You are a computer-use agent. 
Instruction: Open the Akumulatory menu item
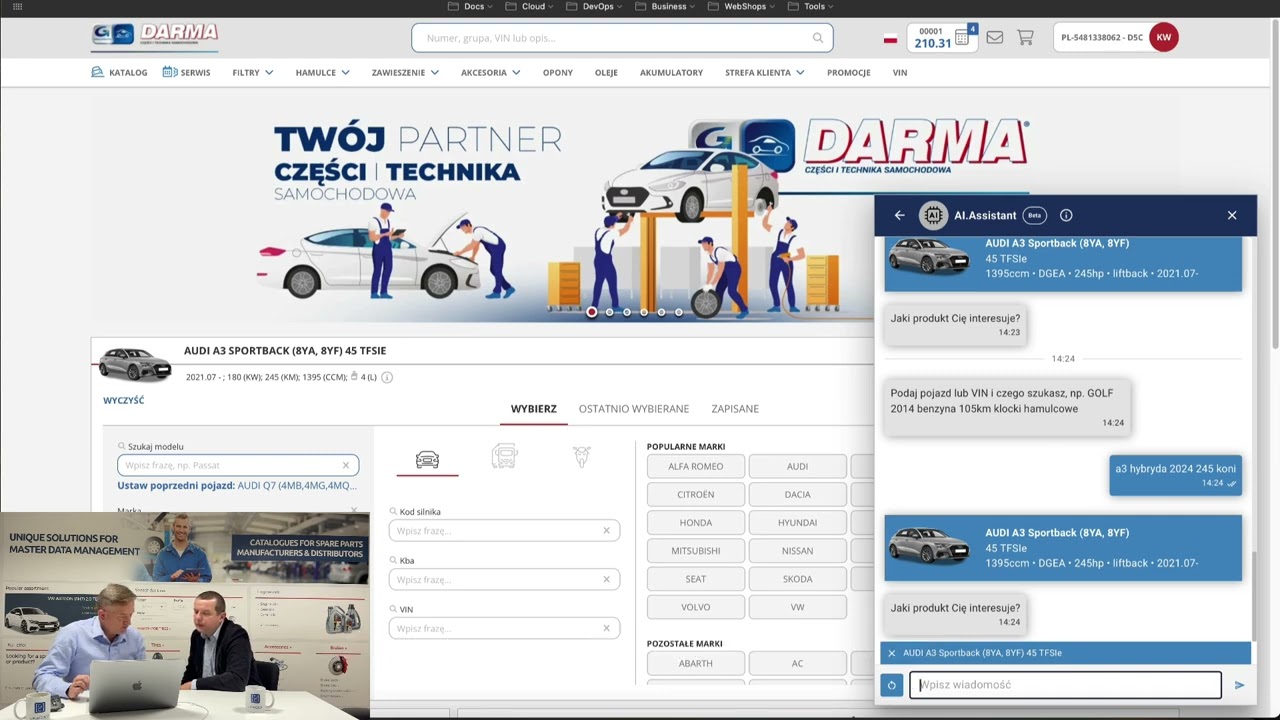pos(671,73)
